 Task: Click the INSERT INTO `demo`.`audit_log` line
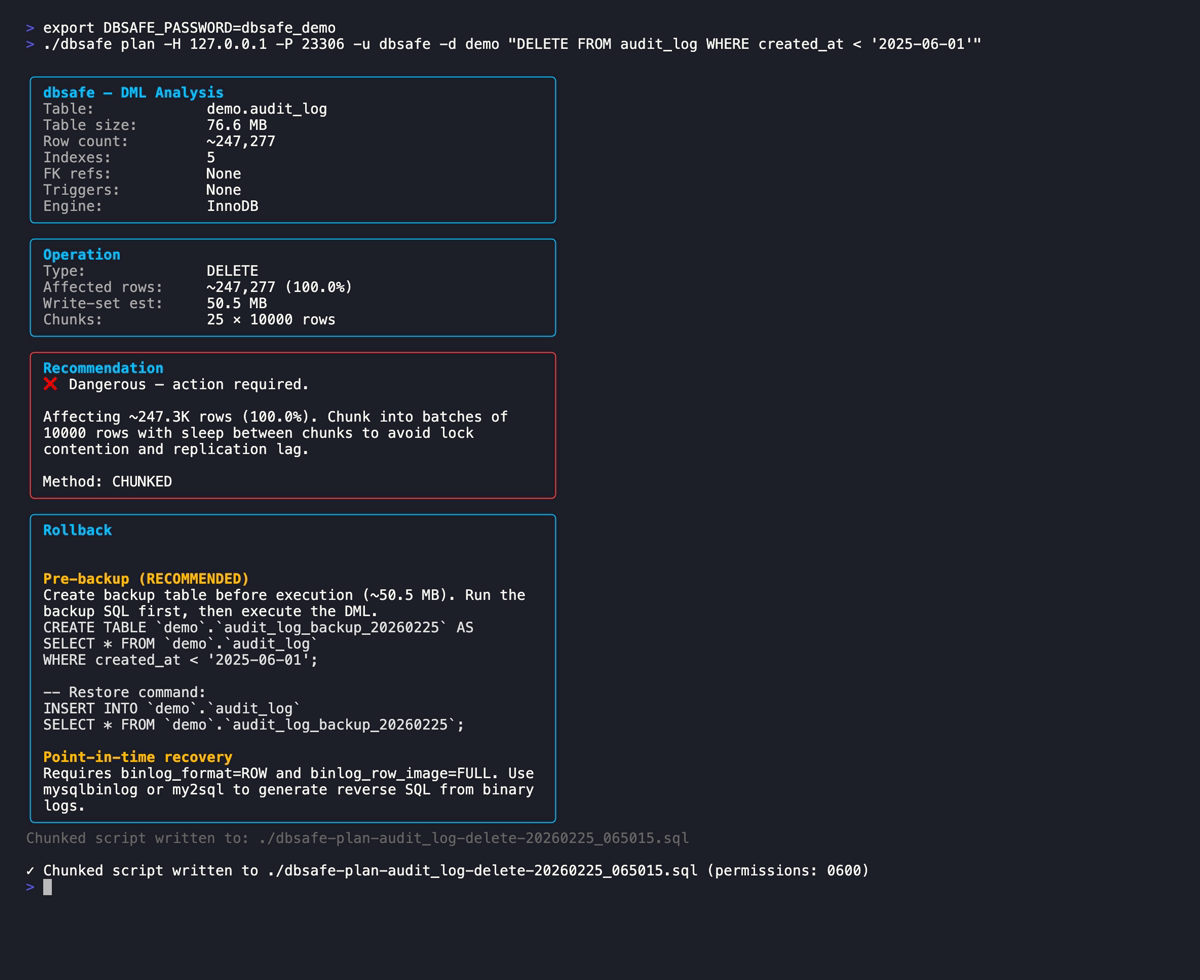coord(172,708)
